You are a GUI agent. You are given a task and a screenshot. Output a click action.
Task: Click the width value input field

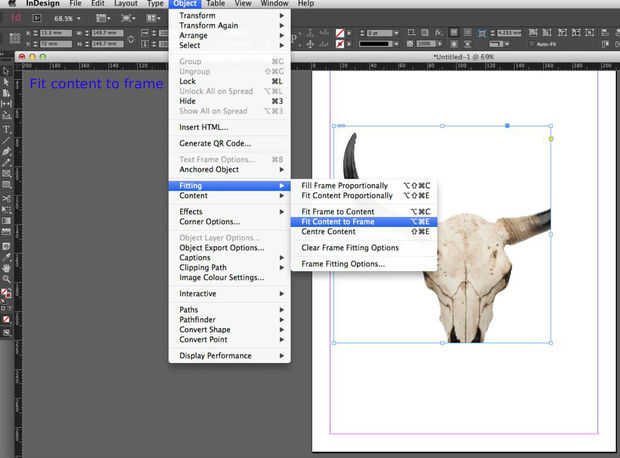pos(107,33)
